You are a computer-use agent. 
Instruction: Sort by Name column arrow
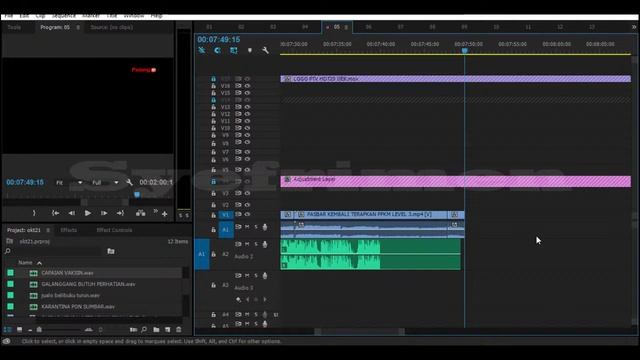point(39,263)
